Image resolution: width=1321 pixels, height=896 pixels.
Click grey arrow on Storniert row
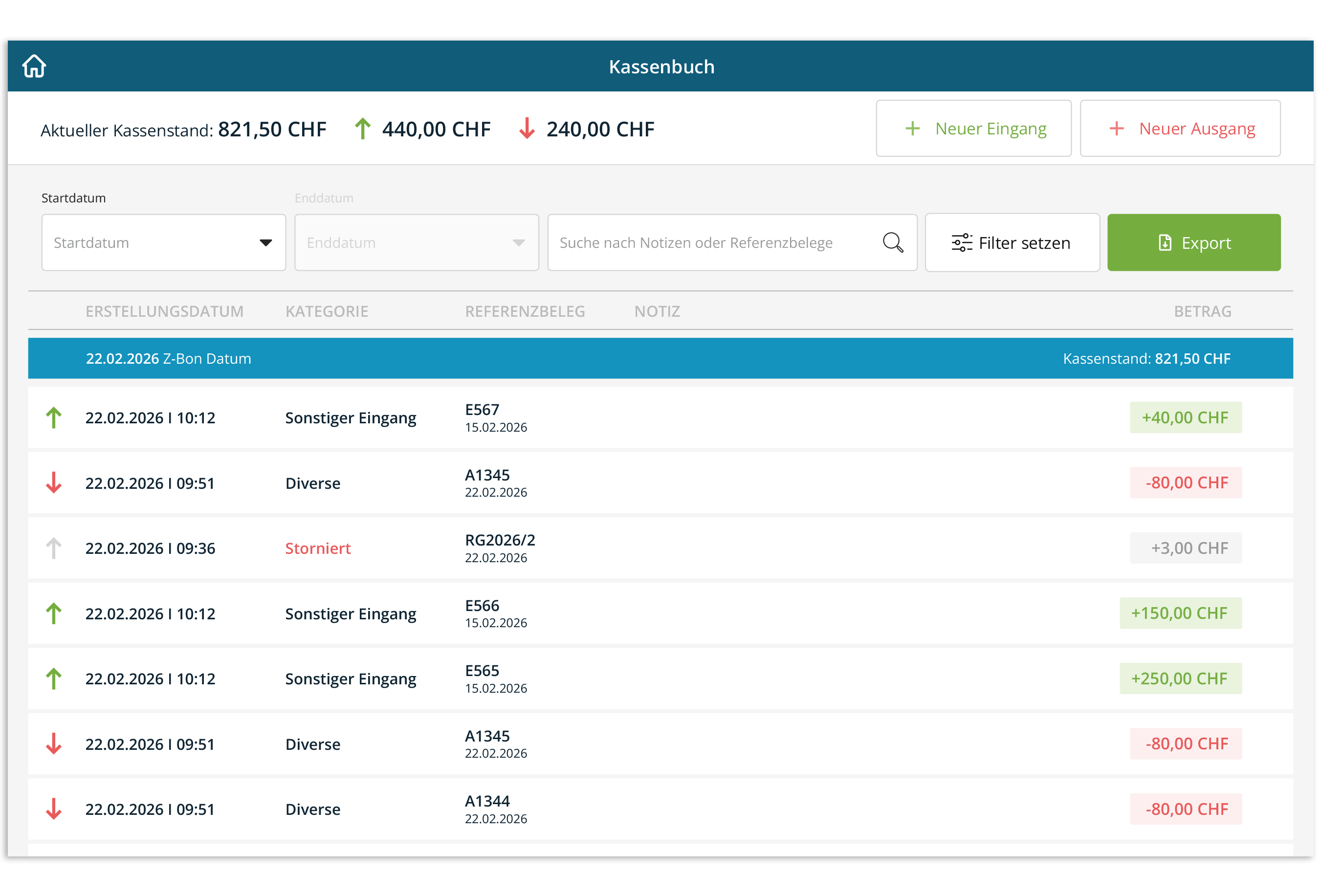pos(54,549)
